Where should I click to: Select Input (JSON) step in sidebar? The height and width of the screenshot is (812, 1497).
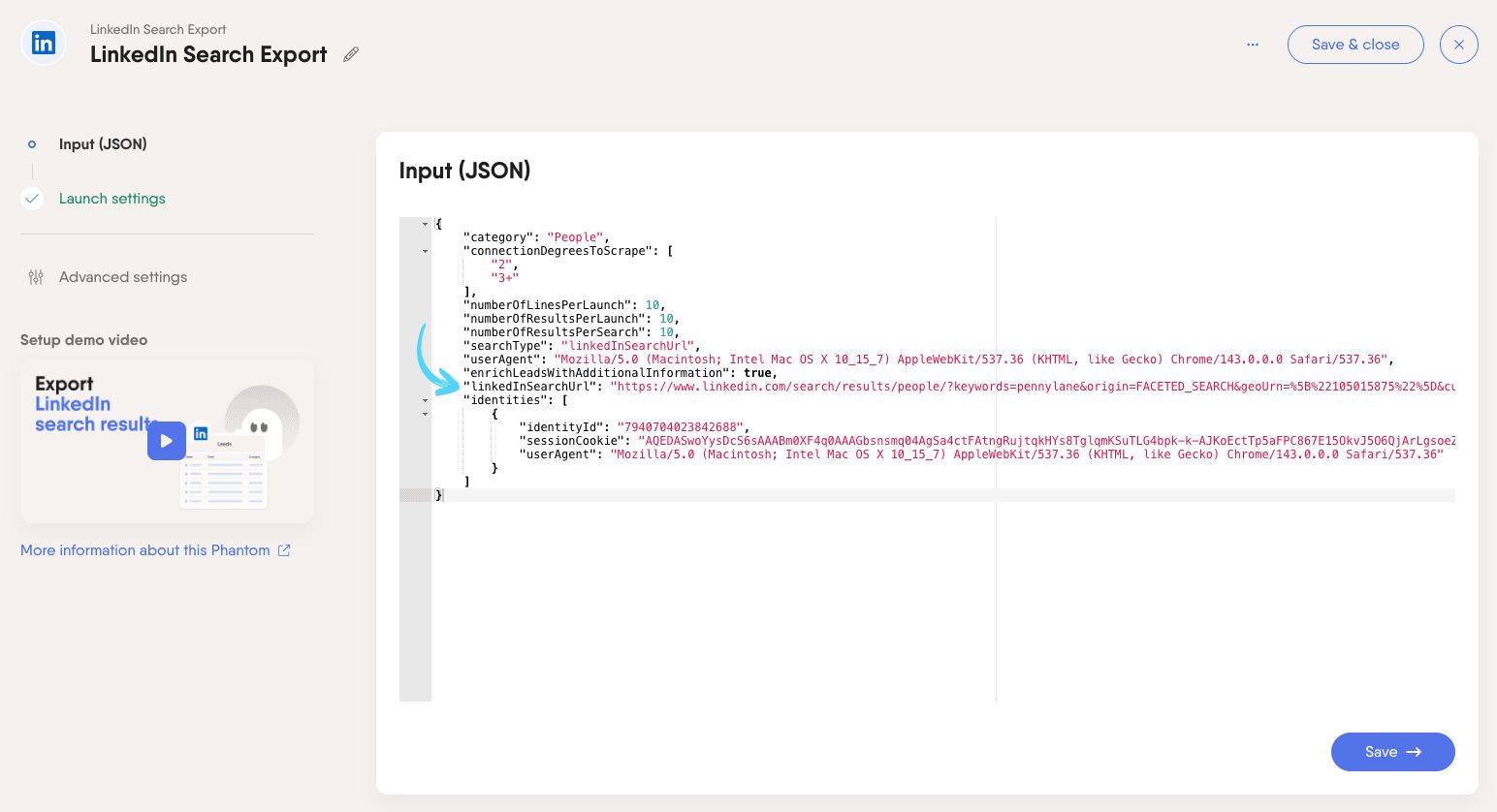point(103,144)
